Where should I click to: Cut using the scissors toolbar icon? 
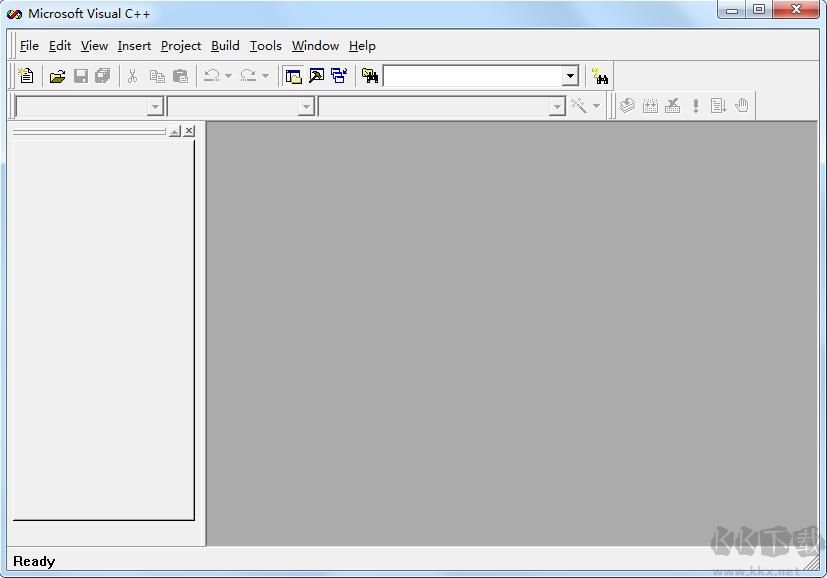pos(131,75)
